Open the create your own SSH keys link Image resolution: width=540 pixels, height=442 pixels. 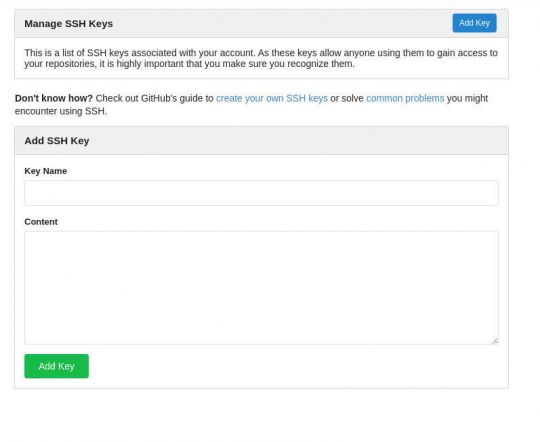(x=272, y=99)
